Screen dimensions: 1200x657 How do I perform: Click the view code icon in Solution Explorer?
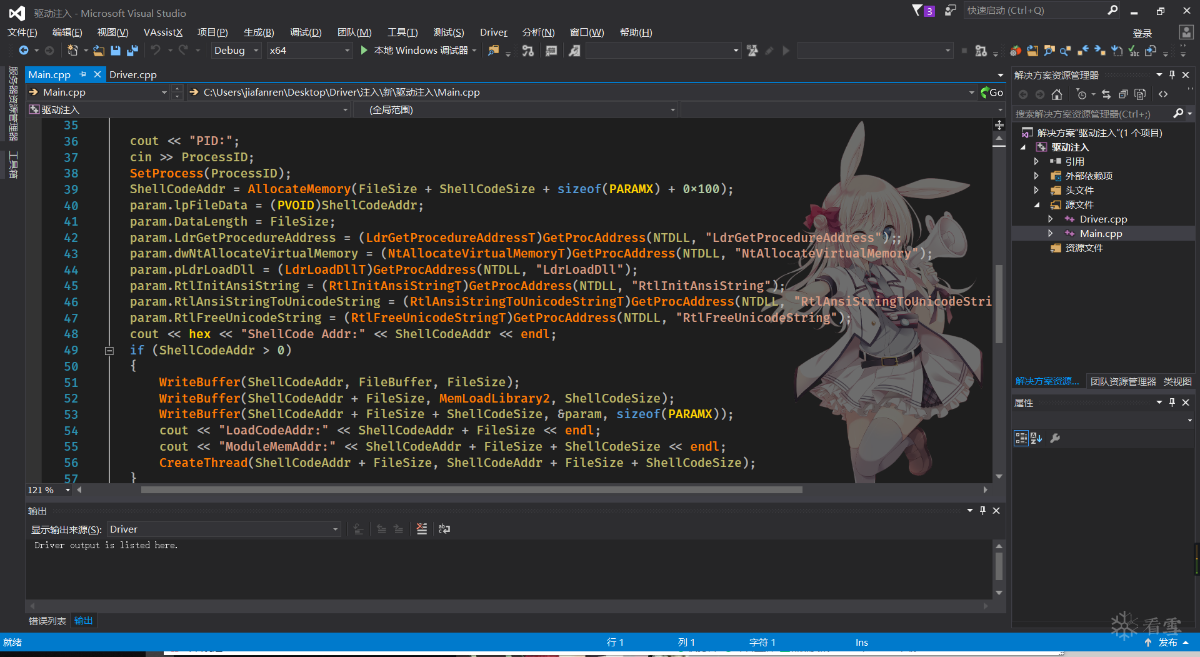click(x=1163, y=94)
